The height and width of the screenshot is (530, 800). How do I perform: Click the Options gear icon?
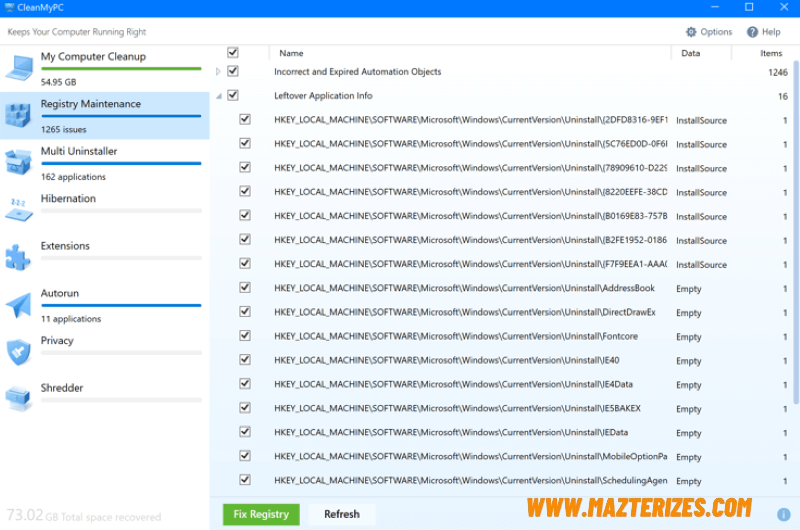point(691,32)
